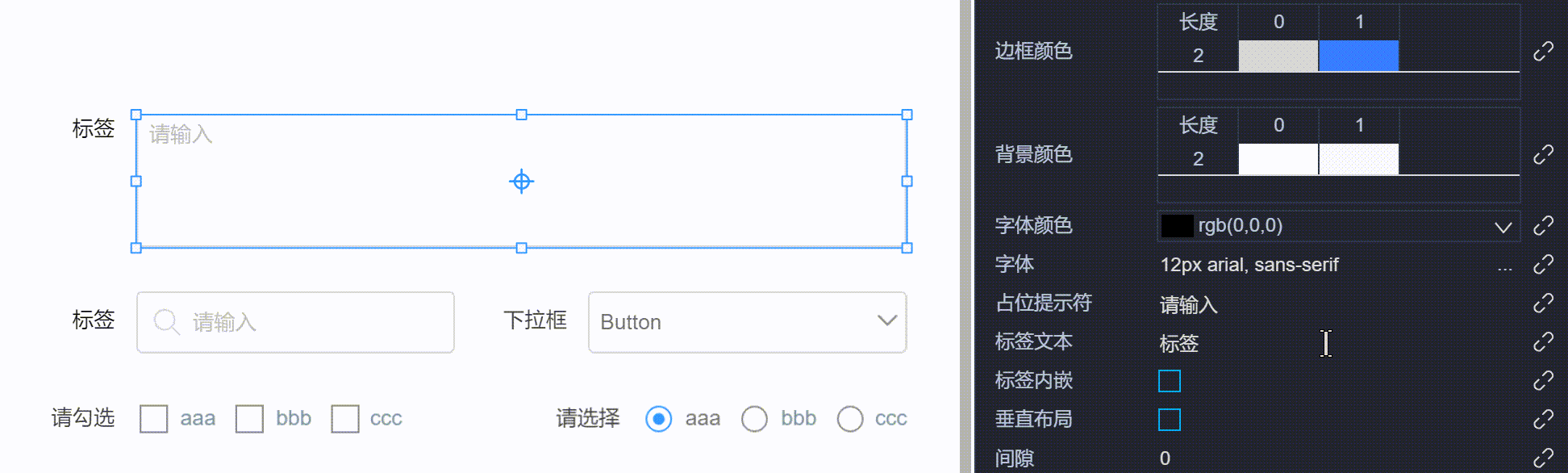
Task: Click the search magnifier icon in input
Action: [x=166, y=321]
